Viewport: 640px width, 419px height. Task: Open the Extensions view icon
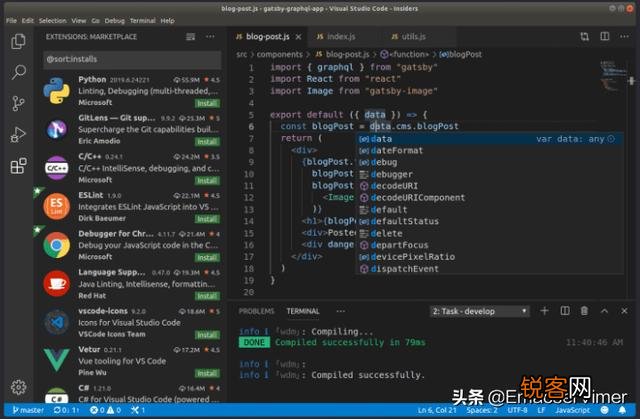coord(18,166)
